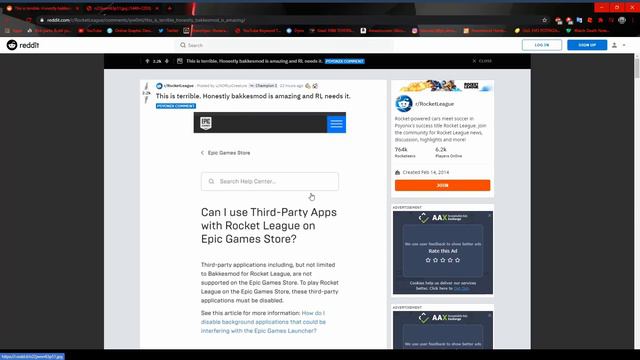The height and width of the screenshot is (360, 640).
Task: Go back to Epic Games Store link
Action: 225,153
